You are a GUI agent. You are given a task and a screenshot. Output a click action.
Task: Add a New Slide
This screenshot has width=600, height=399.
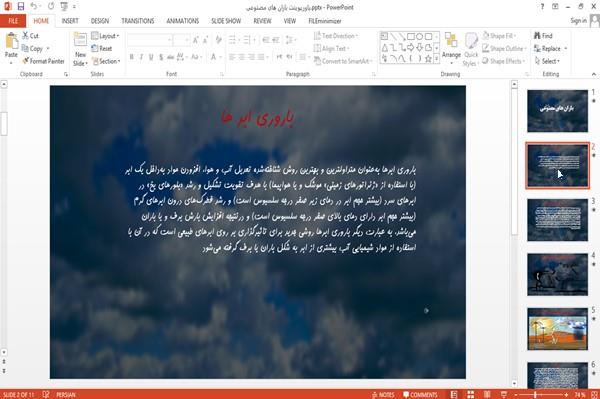pyautogui.click(x=80, y=49)
